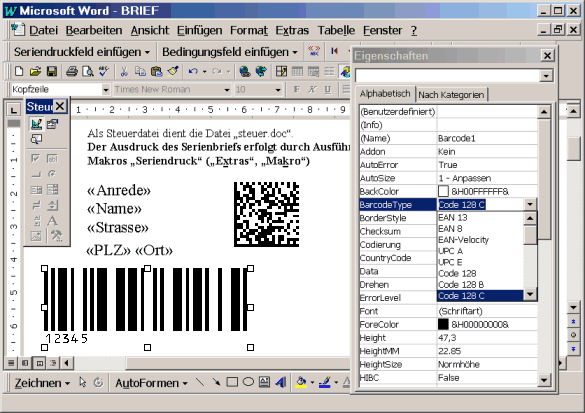Click ruler tab alignment selector L
The width and height of the screenshot is (585, 413).
coord(13,110)
